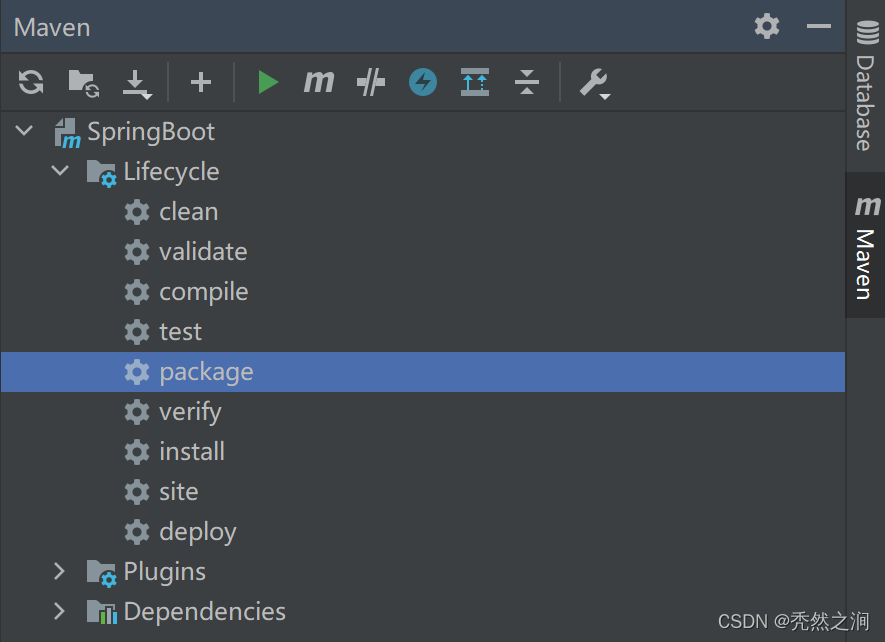
Task: Toggle Skip Tests mode
Action: pos(371,82)
